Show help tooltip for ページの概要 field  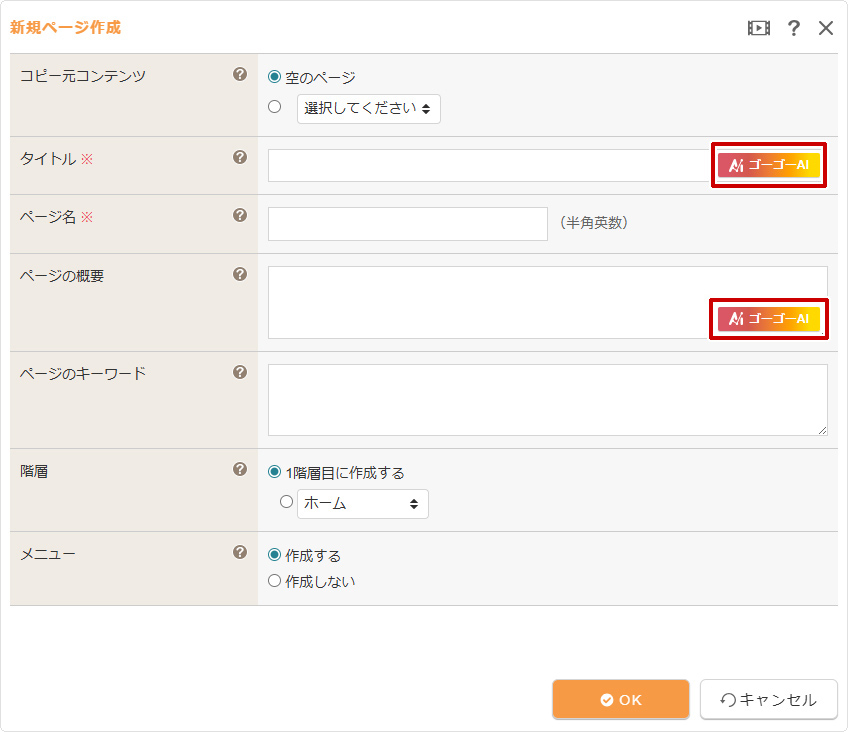(240, 274)
